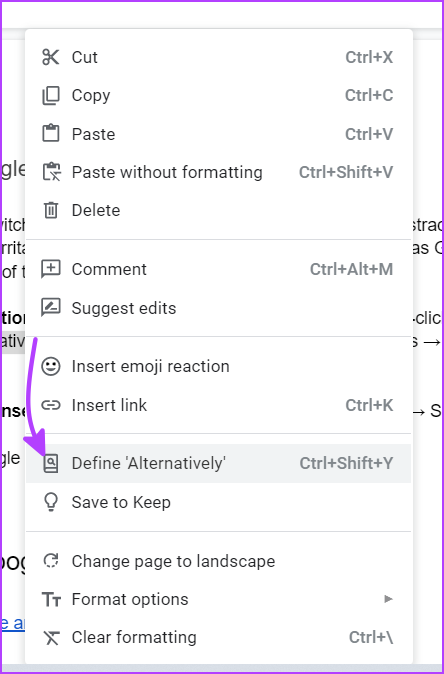Screen dimensions: 444x674
Task: Open Format options menu entry
Action: 218,599
